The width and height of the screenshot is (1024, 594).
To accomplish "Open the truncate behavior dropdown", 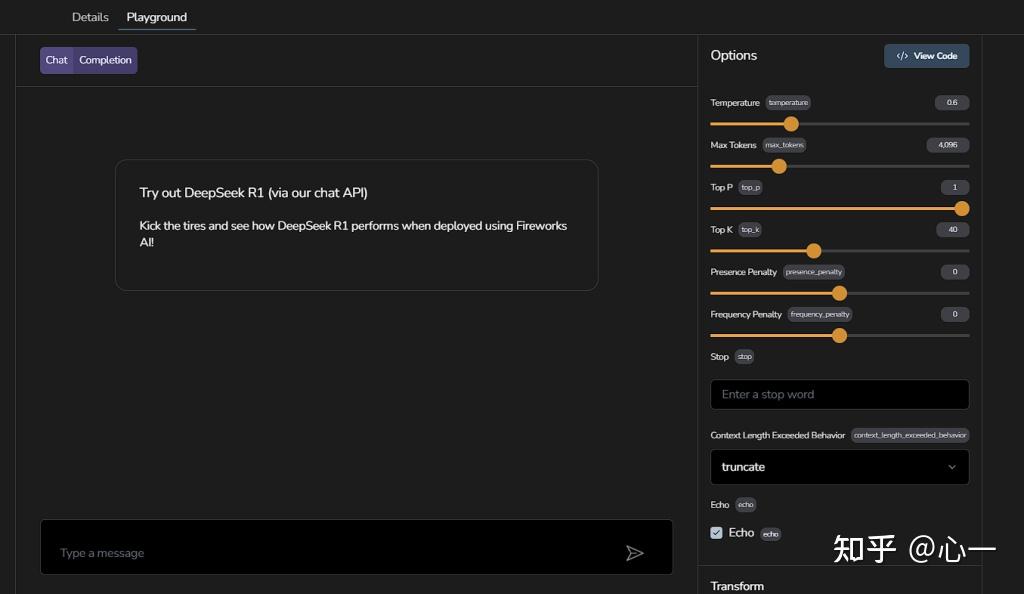I will (839, 467).
